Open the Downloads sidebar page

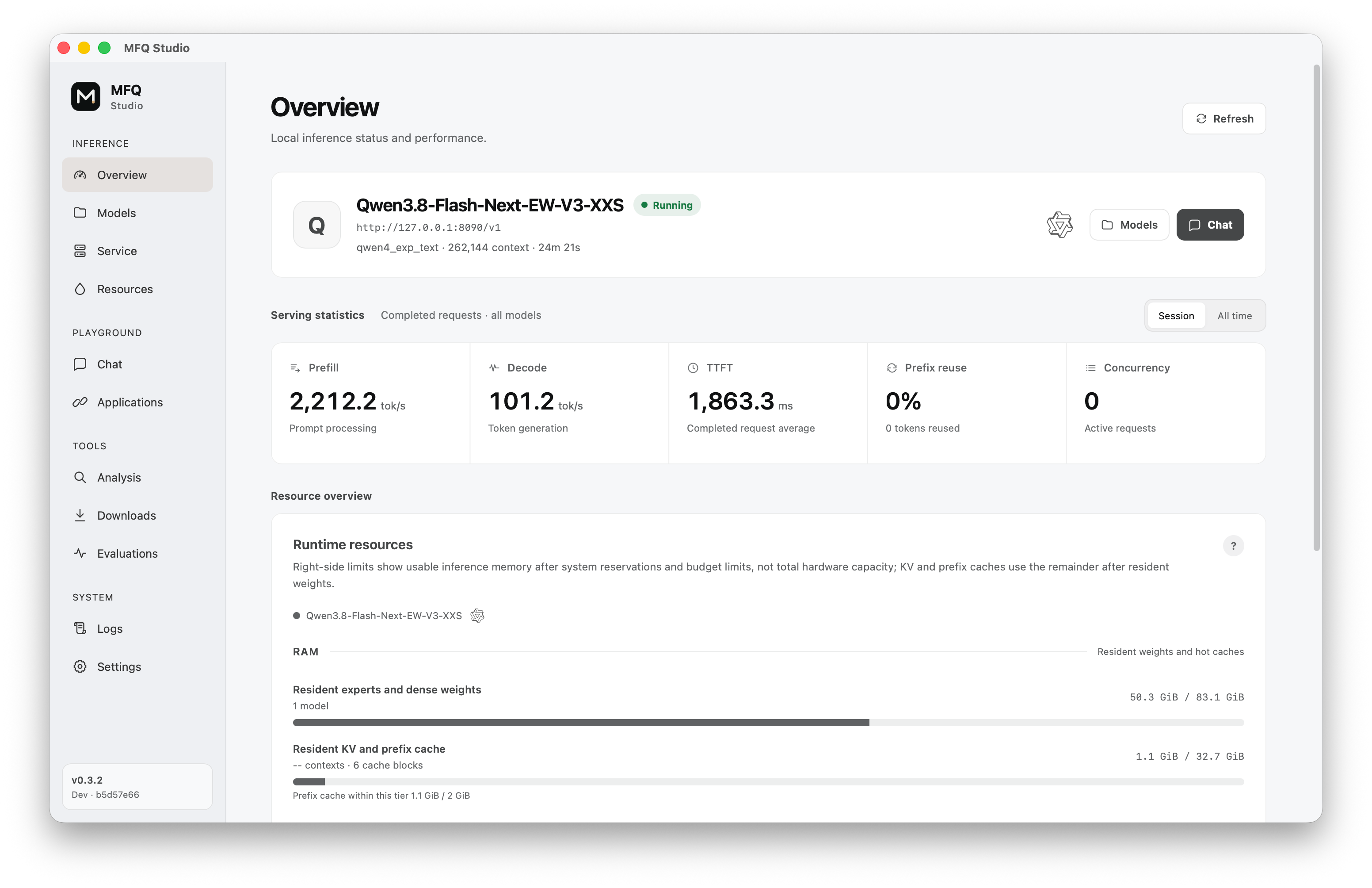pyautogui.click(x=137, y=515)
